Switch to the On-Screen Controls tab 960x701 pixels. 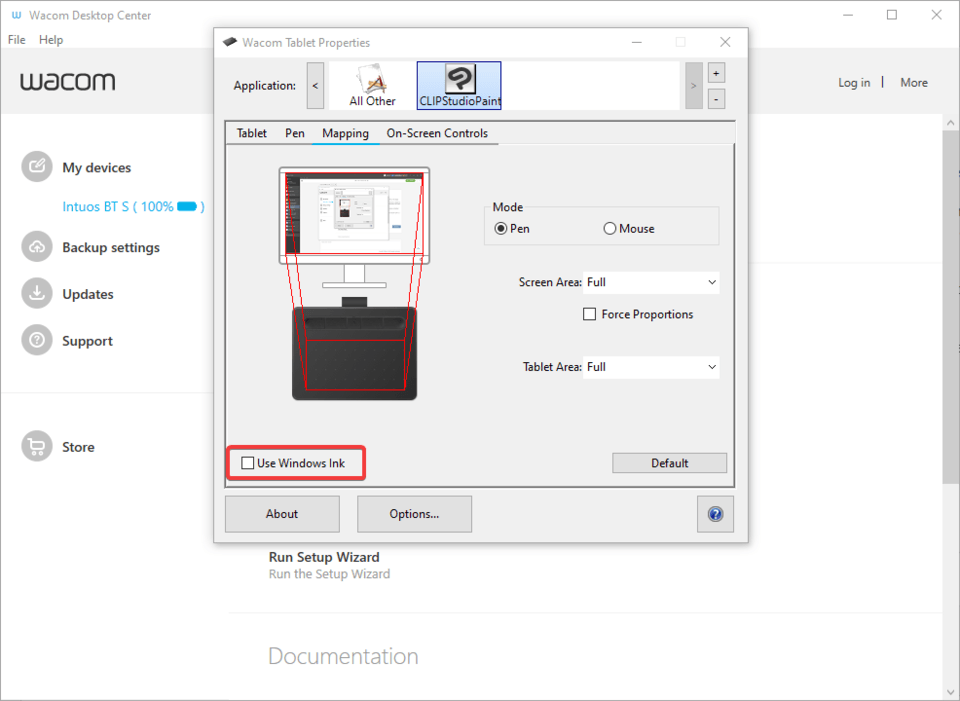[438, 133]
